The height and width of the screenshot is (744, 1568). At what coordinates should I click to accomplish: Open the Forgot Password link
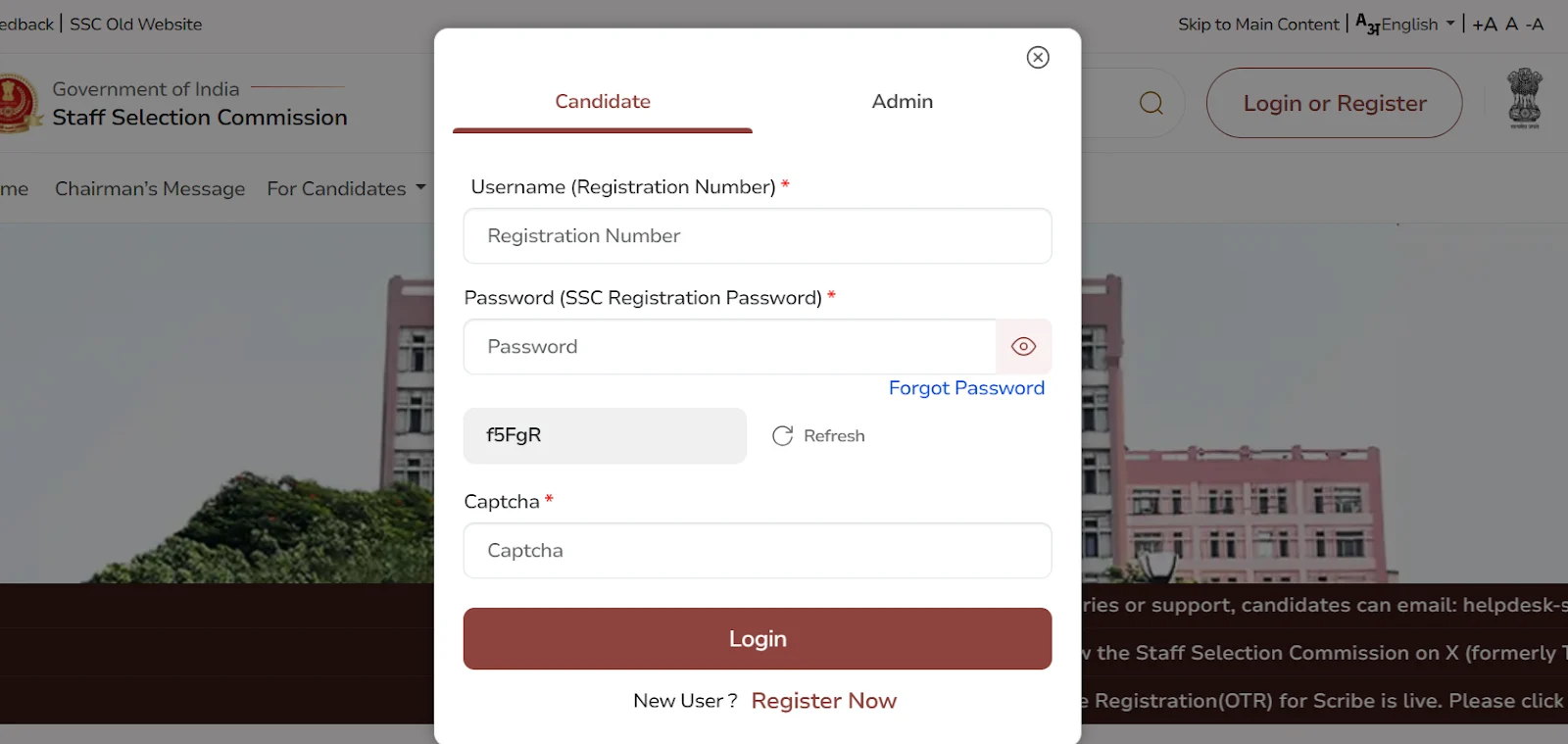(966, 388)
